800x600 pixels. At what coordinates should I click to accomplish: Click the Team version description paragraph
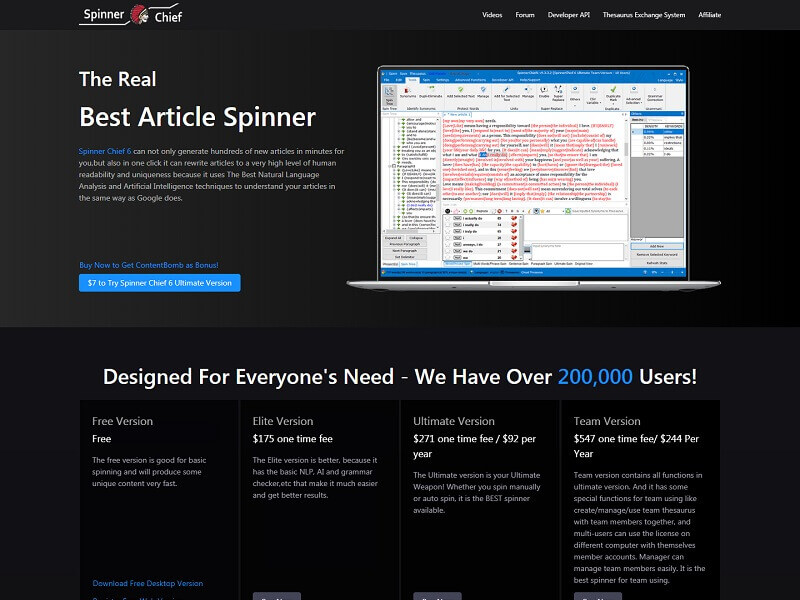639,528
